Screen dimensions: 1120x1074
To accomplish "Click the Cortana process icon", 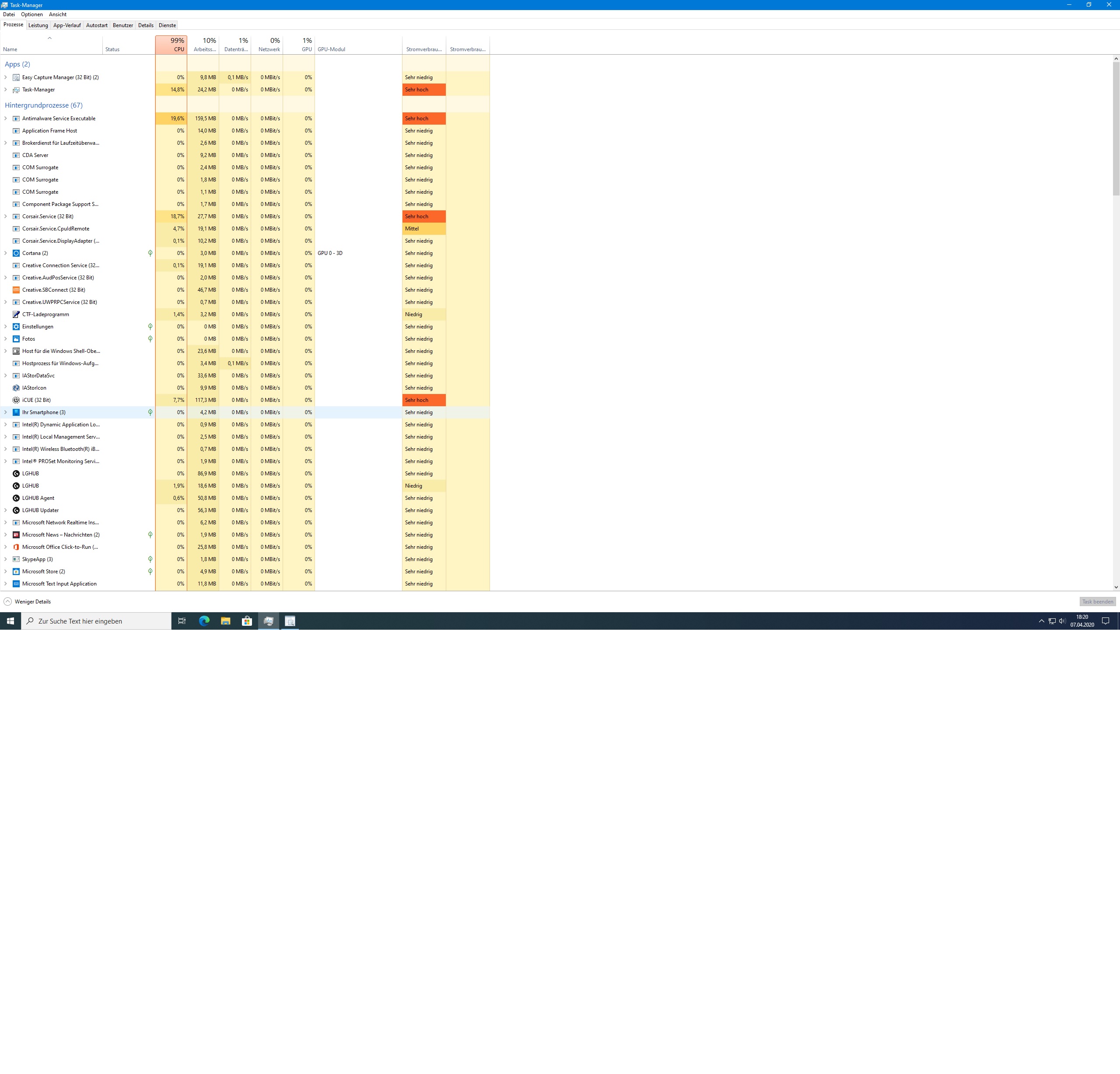I will point(16,253).
